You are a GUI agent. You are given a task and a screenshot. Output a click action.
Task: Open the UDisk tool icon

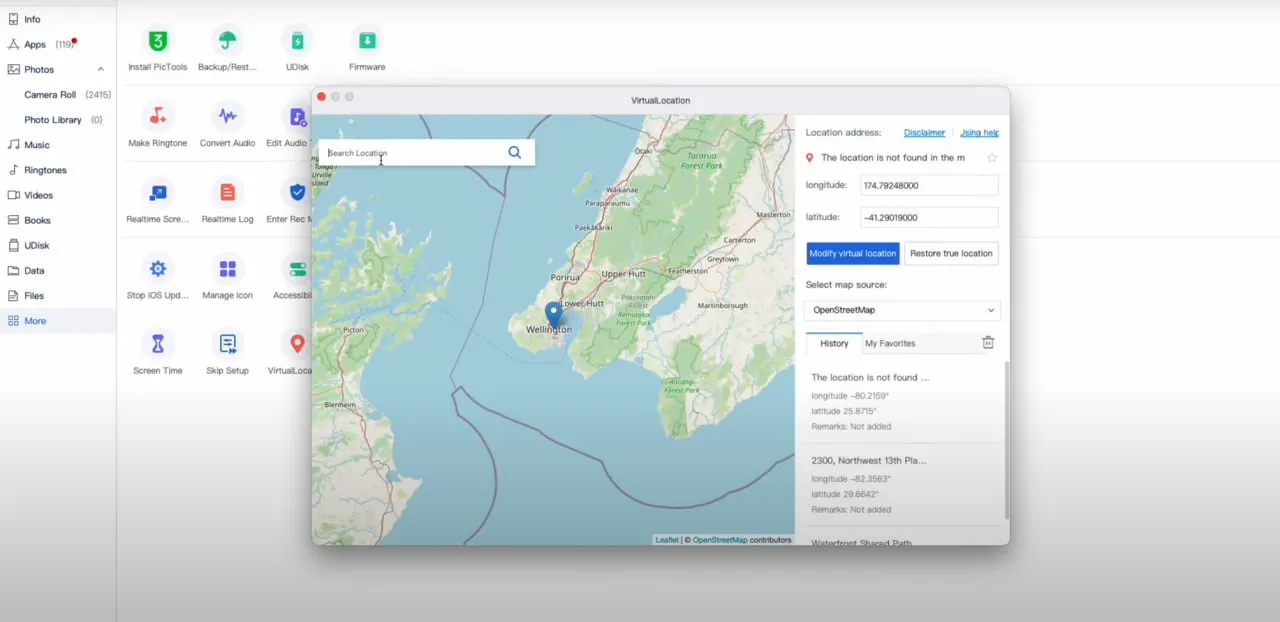pyautogui.click(x=297, y=41)
